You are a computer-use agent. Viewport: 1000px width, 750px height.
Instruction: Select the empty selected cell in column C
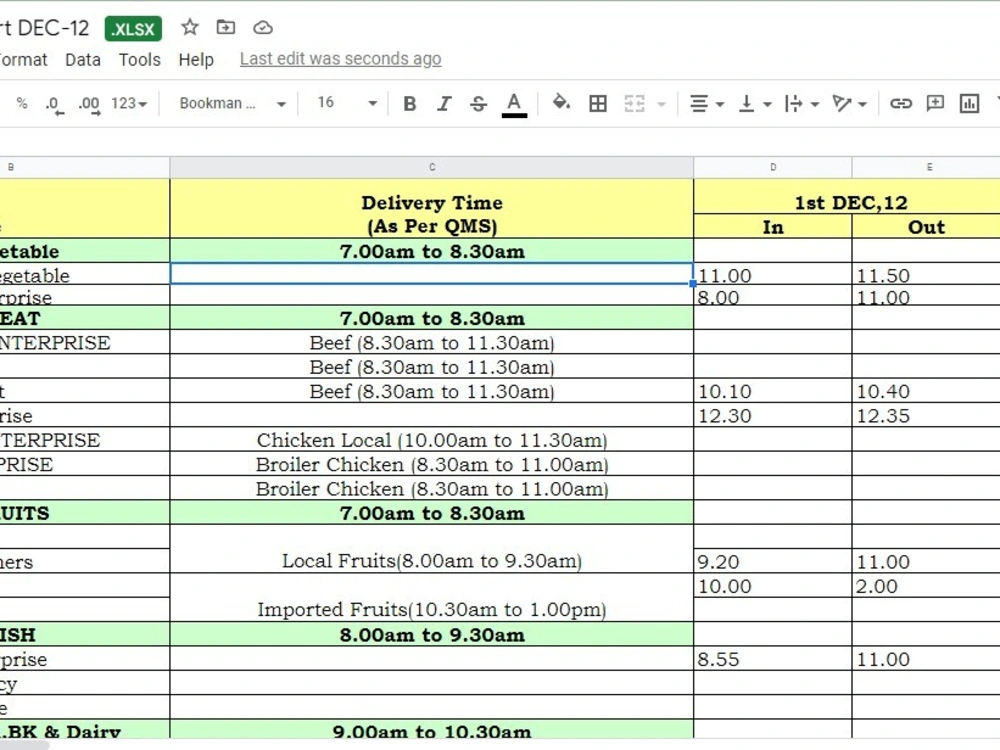(x=432, y=274)
